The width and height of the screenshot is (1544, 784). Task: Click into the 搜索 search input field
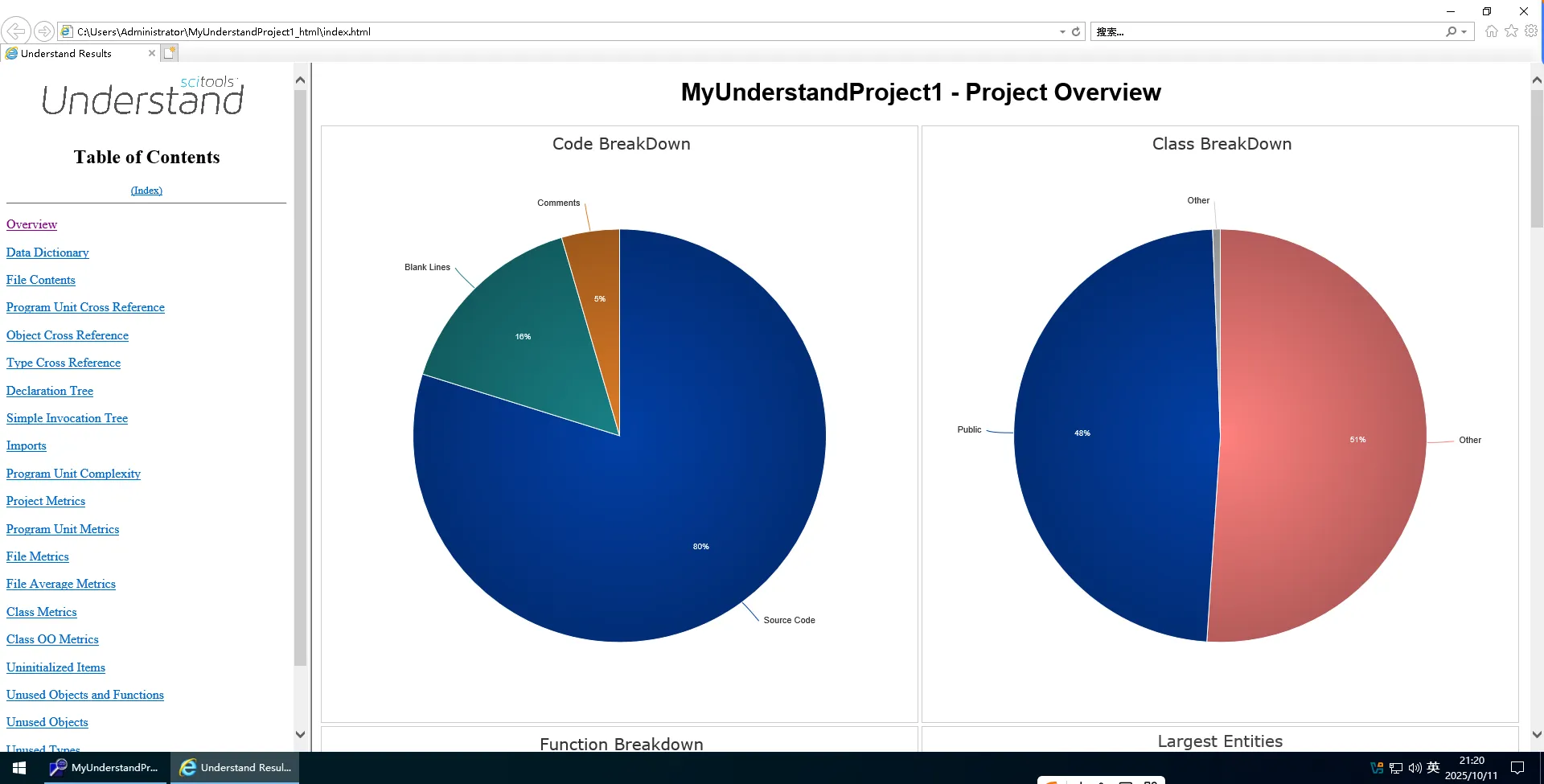coord(1263,31)
